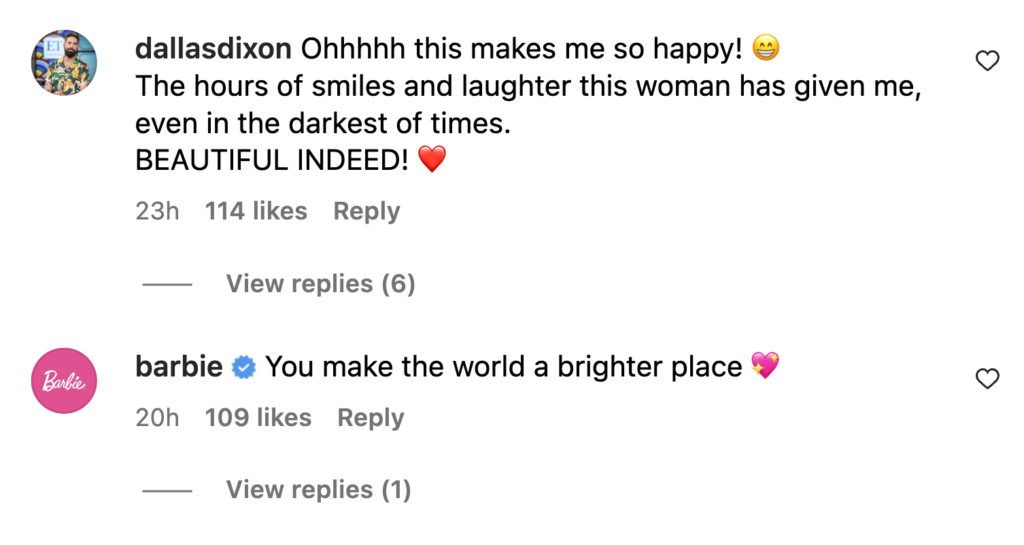
Task: Click the "BEAUTIFUL INDEED!" comment text
Action: coord(272,160)
